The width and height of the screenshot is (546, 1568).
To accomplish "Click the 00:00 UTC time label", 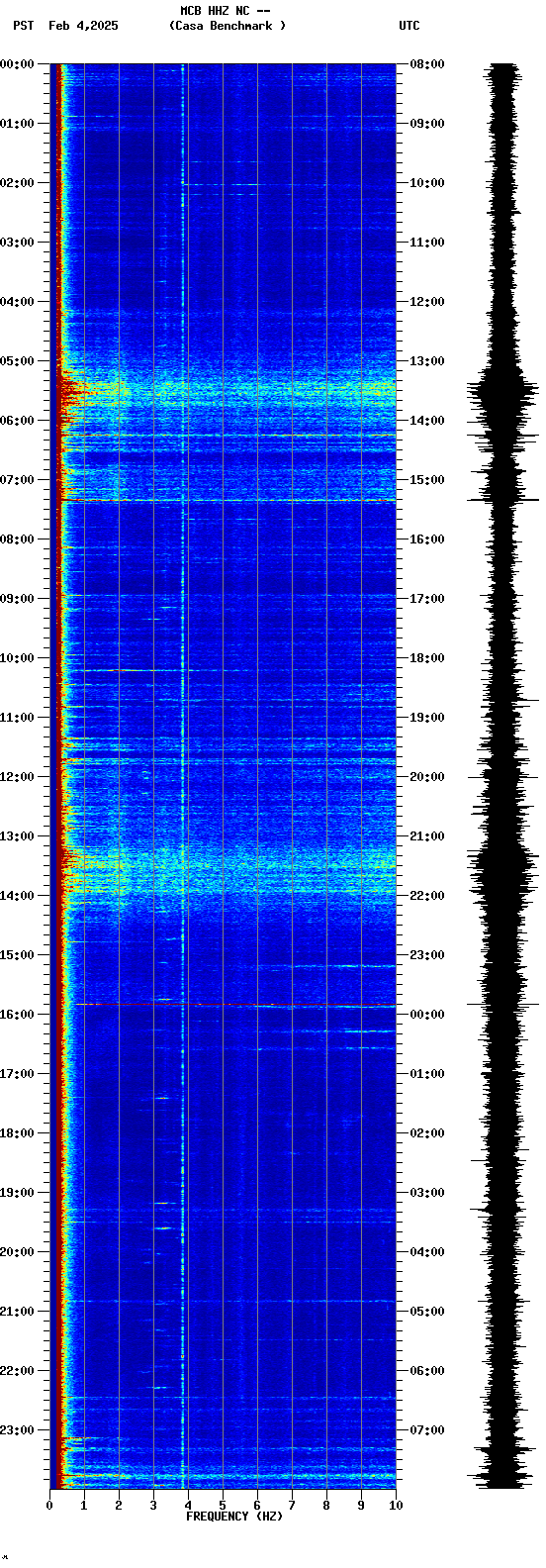I will point(427,1015).
